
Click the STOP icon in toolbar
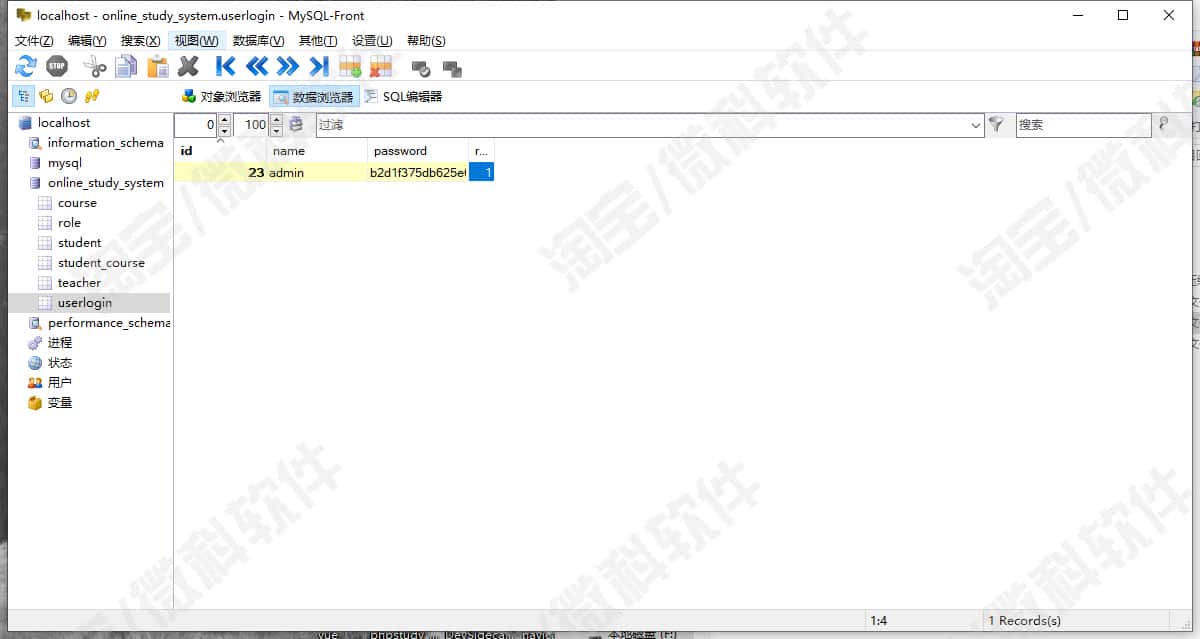point(57,67)
